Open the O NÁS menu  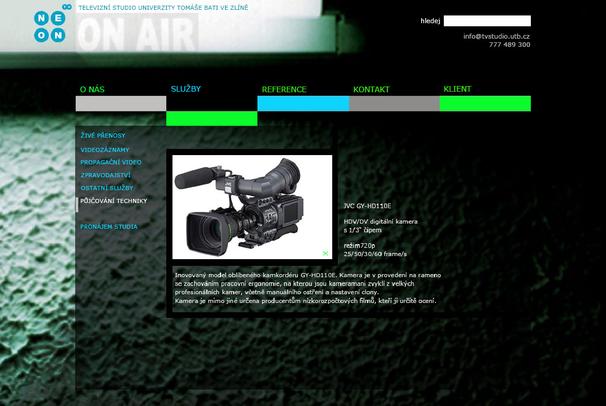(x=91, y=90)
